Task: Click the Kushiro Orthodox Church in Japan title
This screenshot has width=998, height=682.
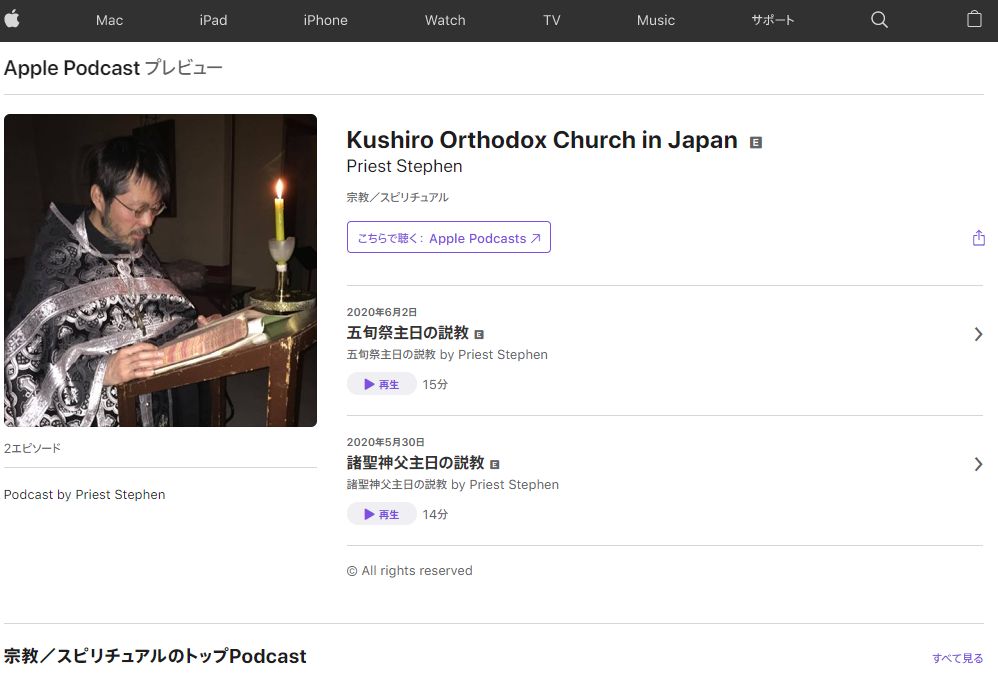Action: [x=542, y=140]
